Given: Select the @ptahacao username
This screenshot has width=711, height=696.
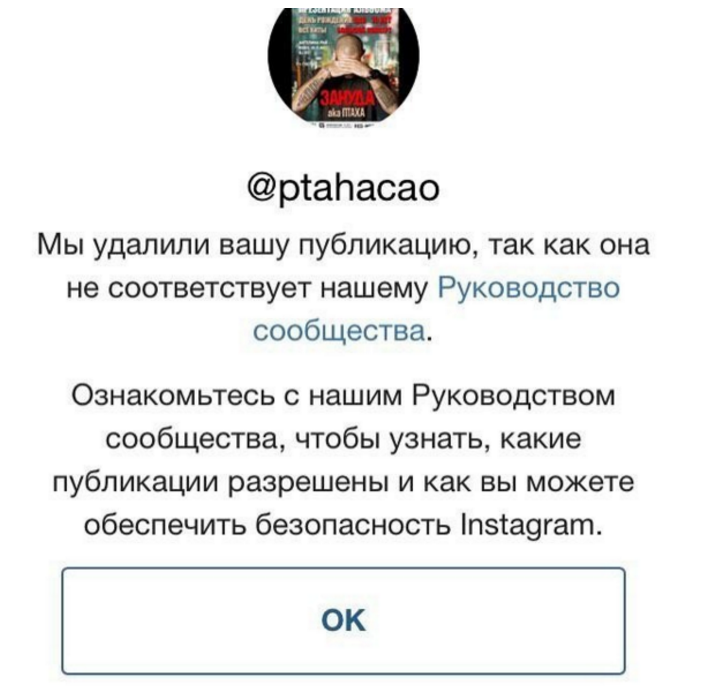Looking at the screenshot, I should (x=343, y=189).
